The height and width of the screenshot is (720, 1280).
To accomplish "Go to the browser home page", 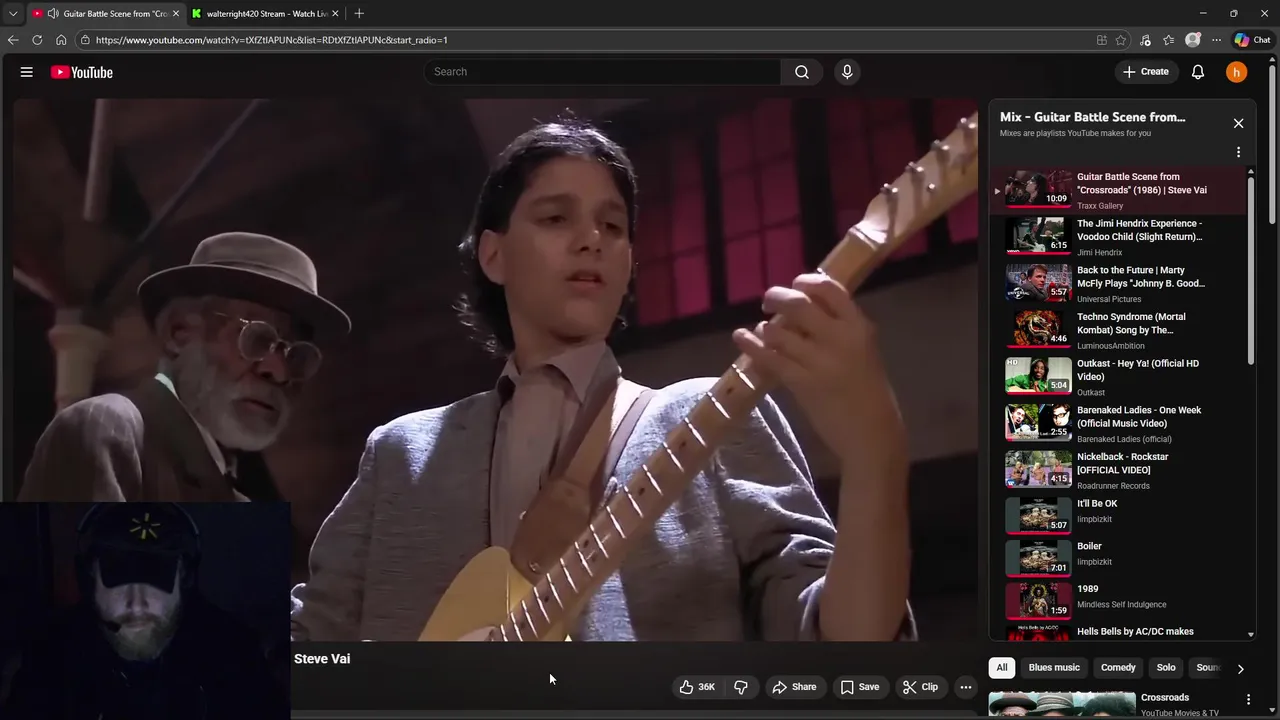I will tap(61, 40).
